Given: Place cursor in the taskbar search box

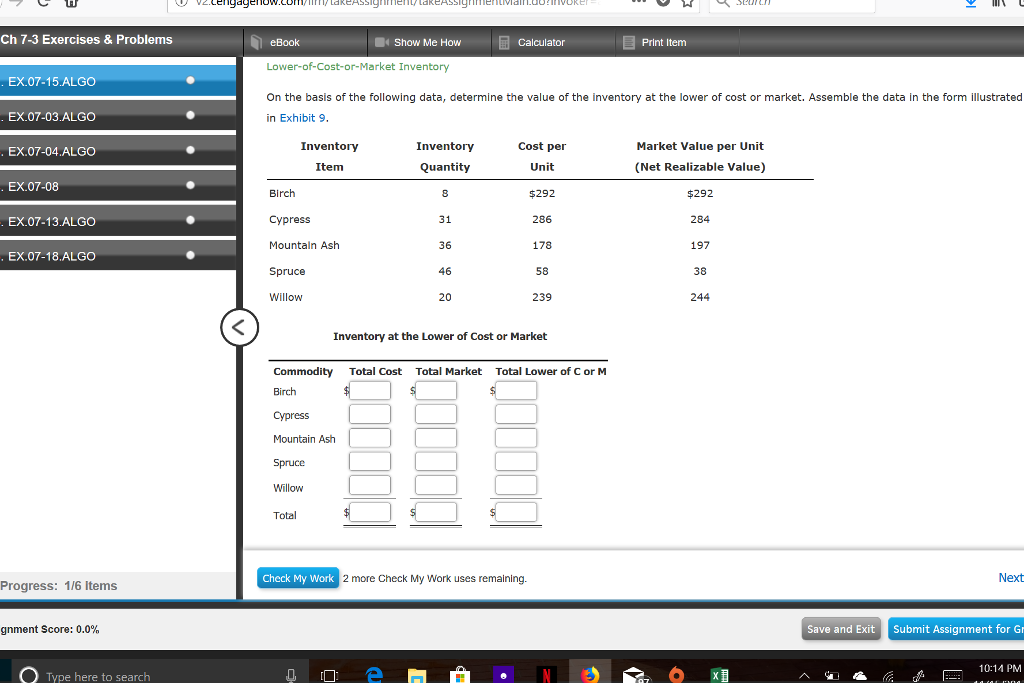Looking at the screenshot, I should pyautogui.click(x=150, y=675).
